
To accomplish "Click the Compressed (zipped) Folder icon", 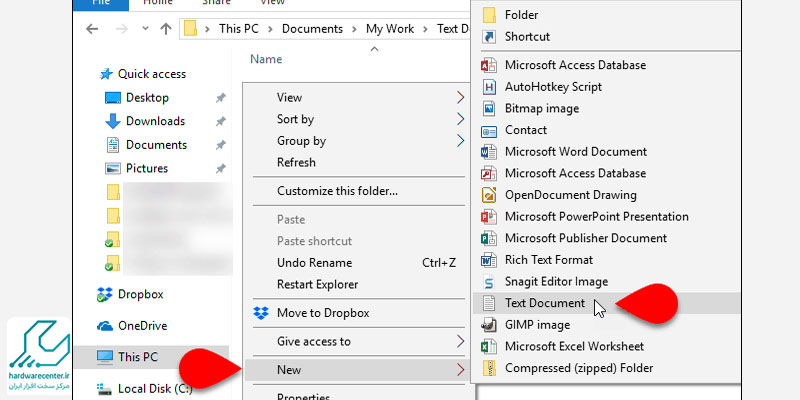I will tap(489, 368).
